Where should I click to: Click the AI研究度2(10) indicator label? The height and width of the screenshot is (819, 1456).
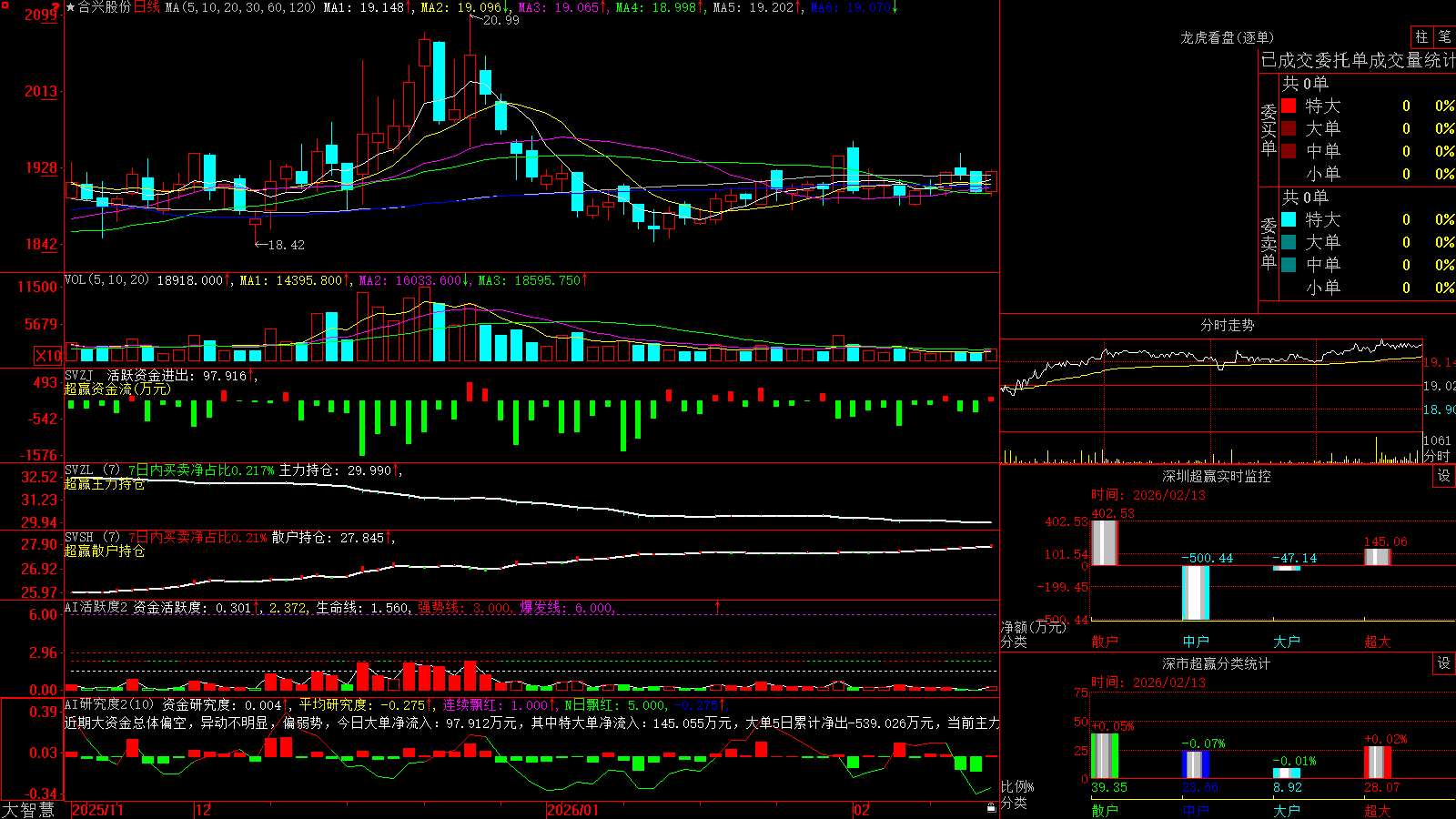110,704
